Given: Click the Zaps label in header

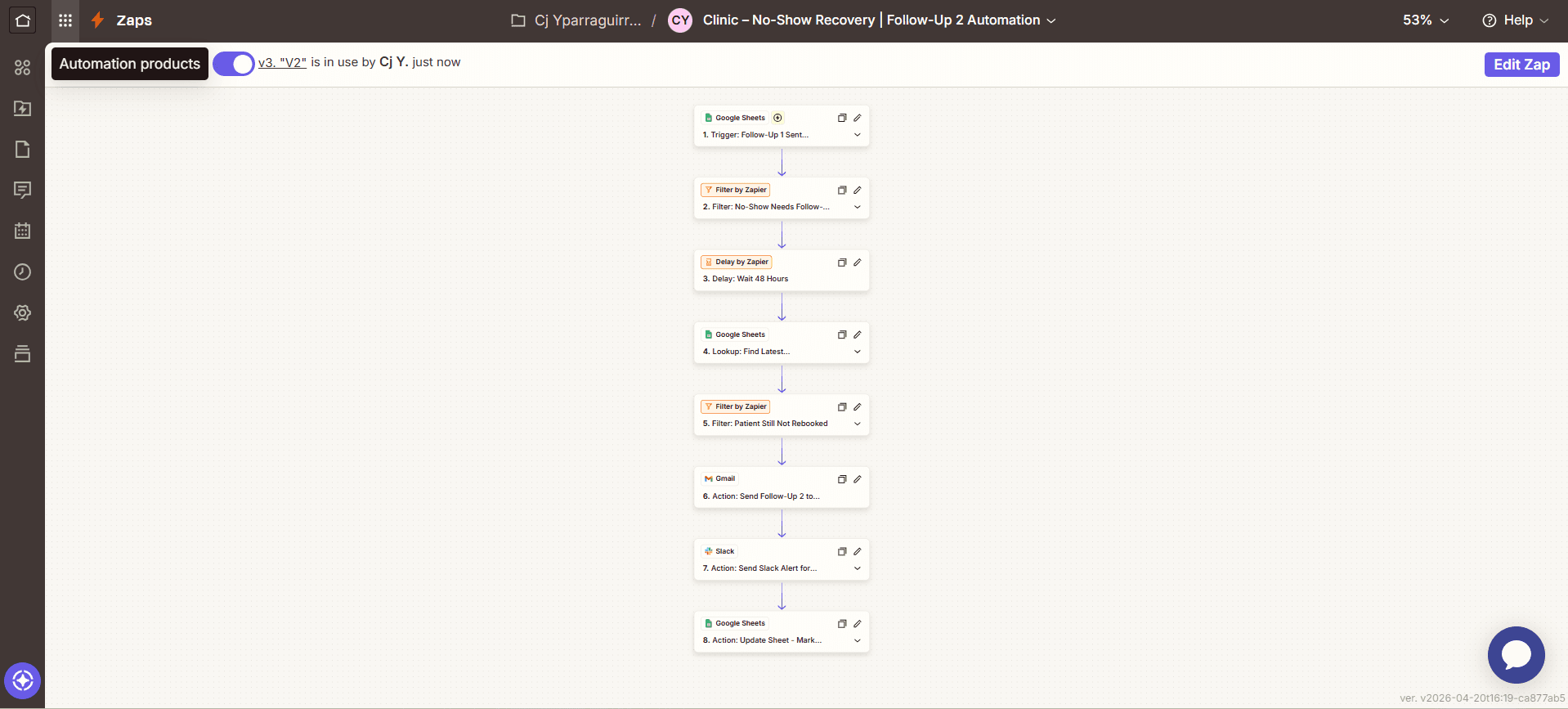Looking at the screenshot, I should pyautogui.click(x=134, y=20).
